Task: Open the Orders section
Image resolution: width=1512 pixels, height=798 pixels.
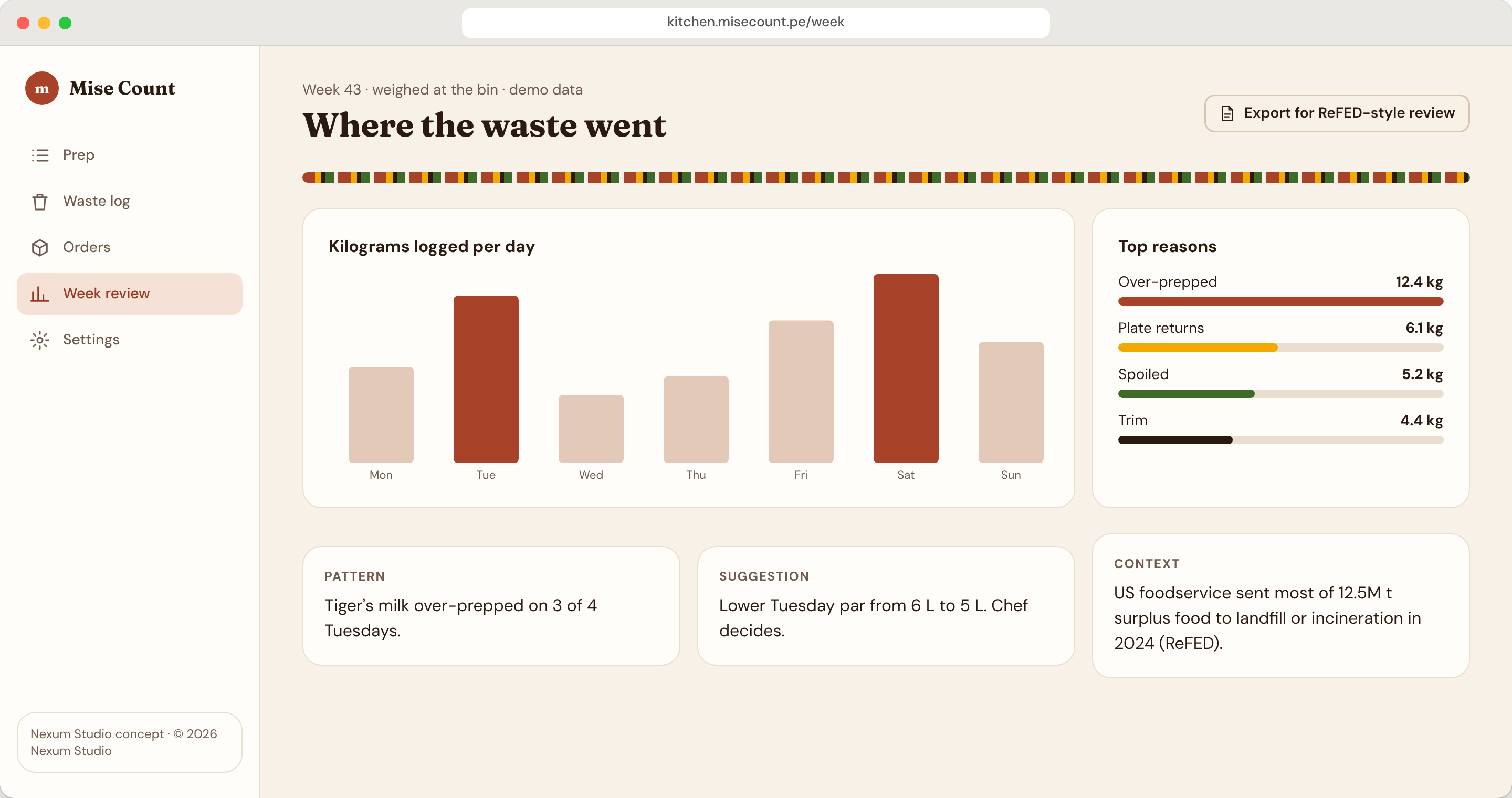Action: [x=130, y=248]
